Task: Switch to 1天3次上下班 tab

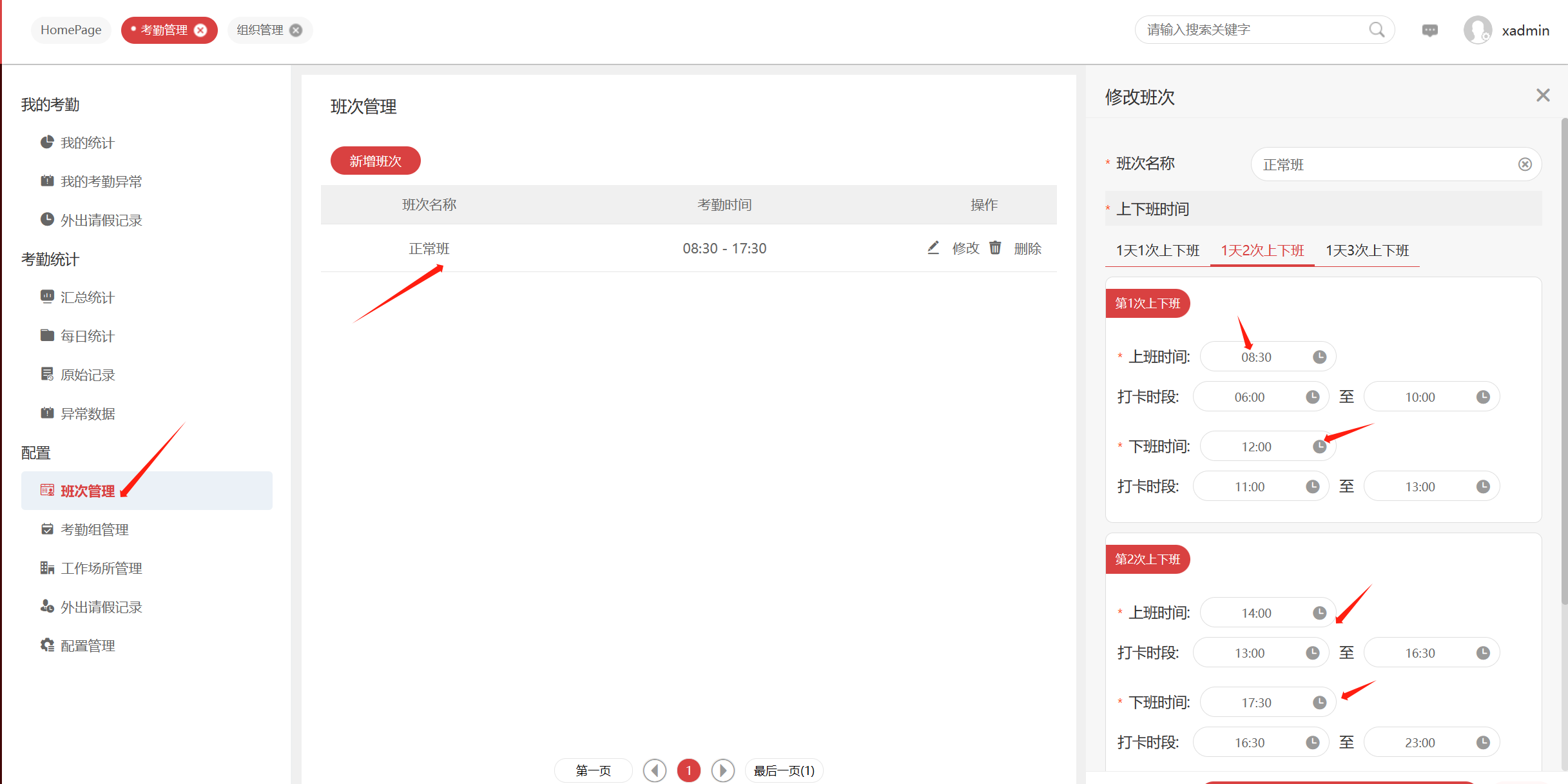Action: [1367, 250]
